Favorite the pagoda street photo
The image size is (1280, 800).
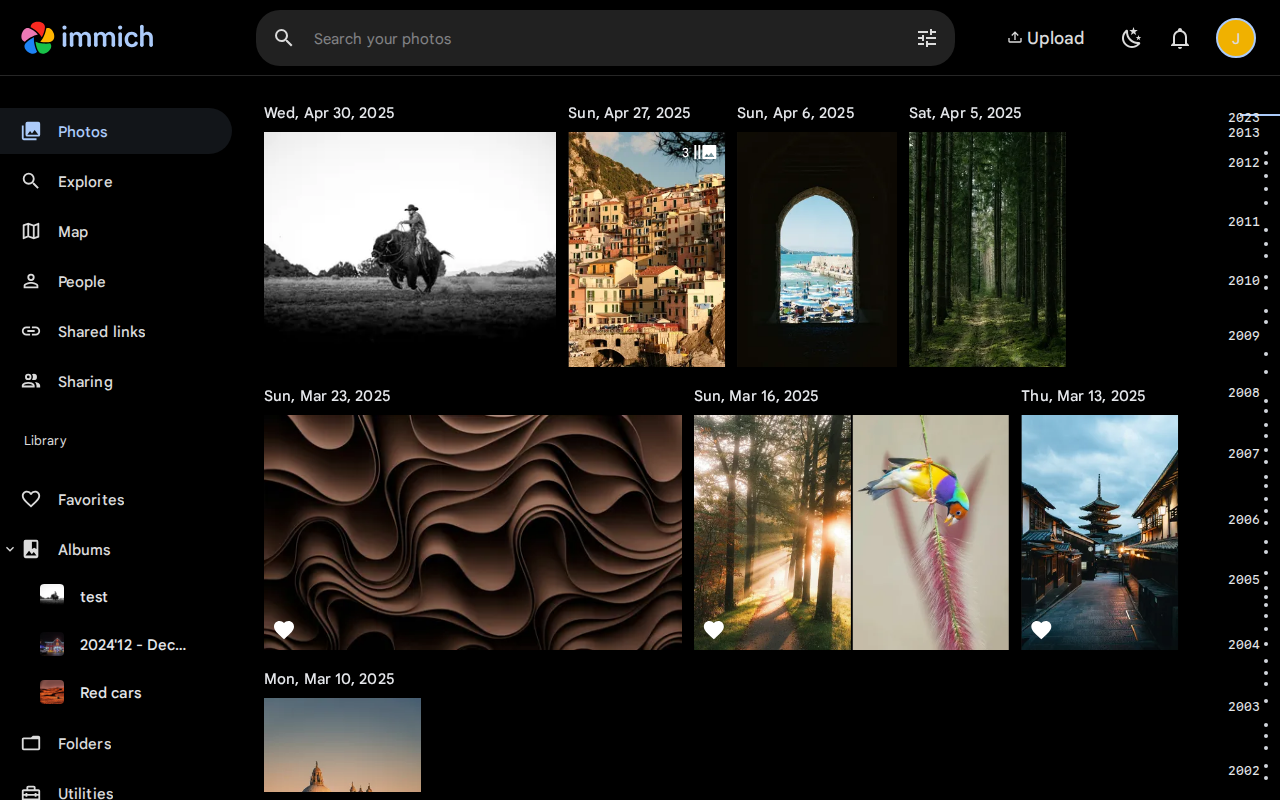[1041, 630]
